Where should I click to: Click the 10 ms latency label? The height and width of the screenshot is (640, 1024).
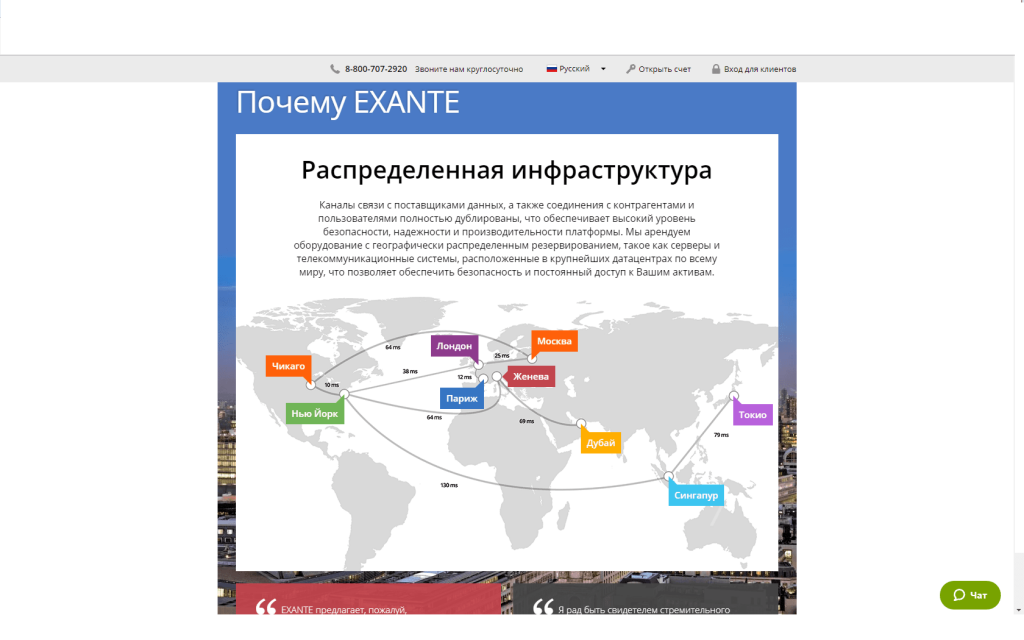pos(332,385)
